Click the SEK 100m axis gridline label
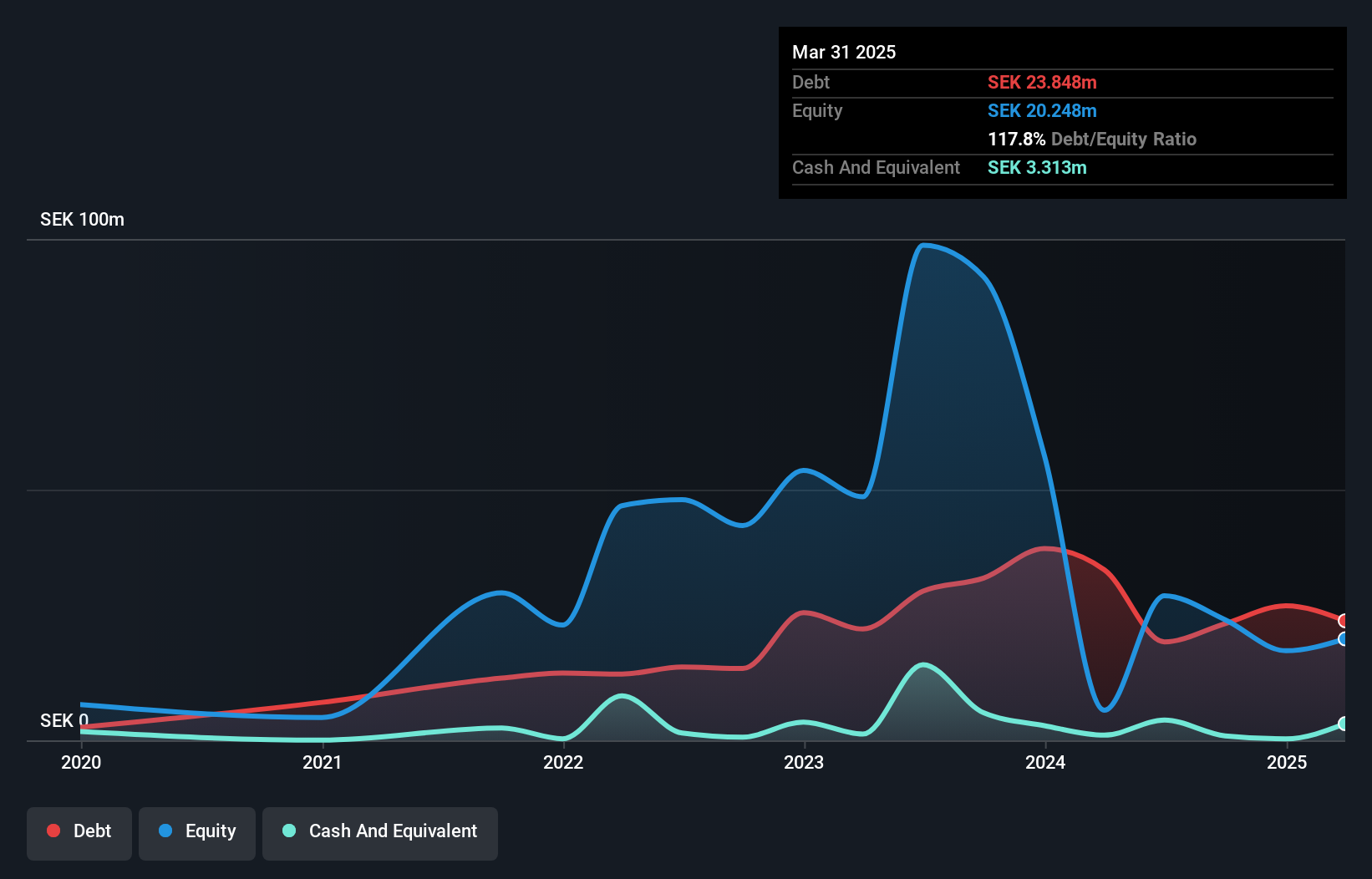1372x879 pixels. [81, 219]
